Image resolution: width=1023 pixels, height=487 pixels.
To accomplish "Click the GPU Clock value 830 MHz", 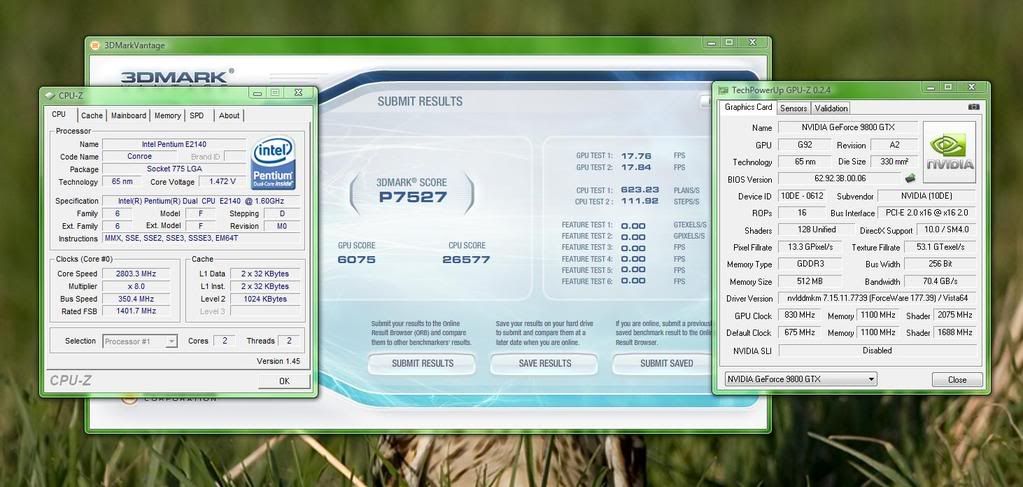I will coord(799,315).
